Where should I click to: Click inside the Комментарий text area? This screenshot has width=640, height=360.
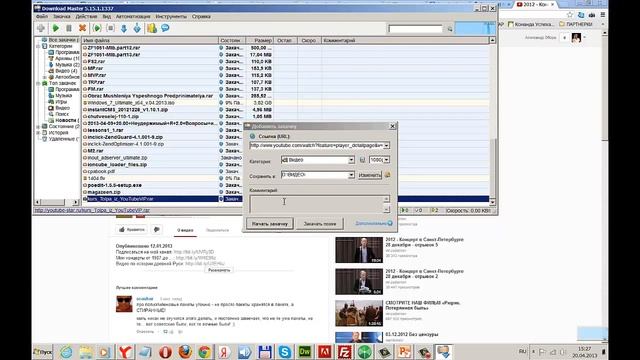(316, 204)
